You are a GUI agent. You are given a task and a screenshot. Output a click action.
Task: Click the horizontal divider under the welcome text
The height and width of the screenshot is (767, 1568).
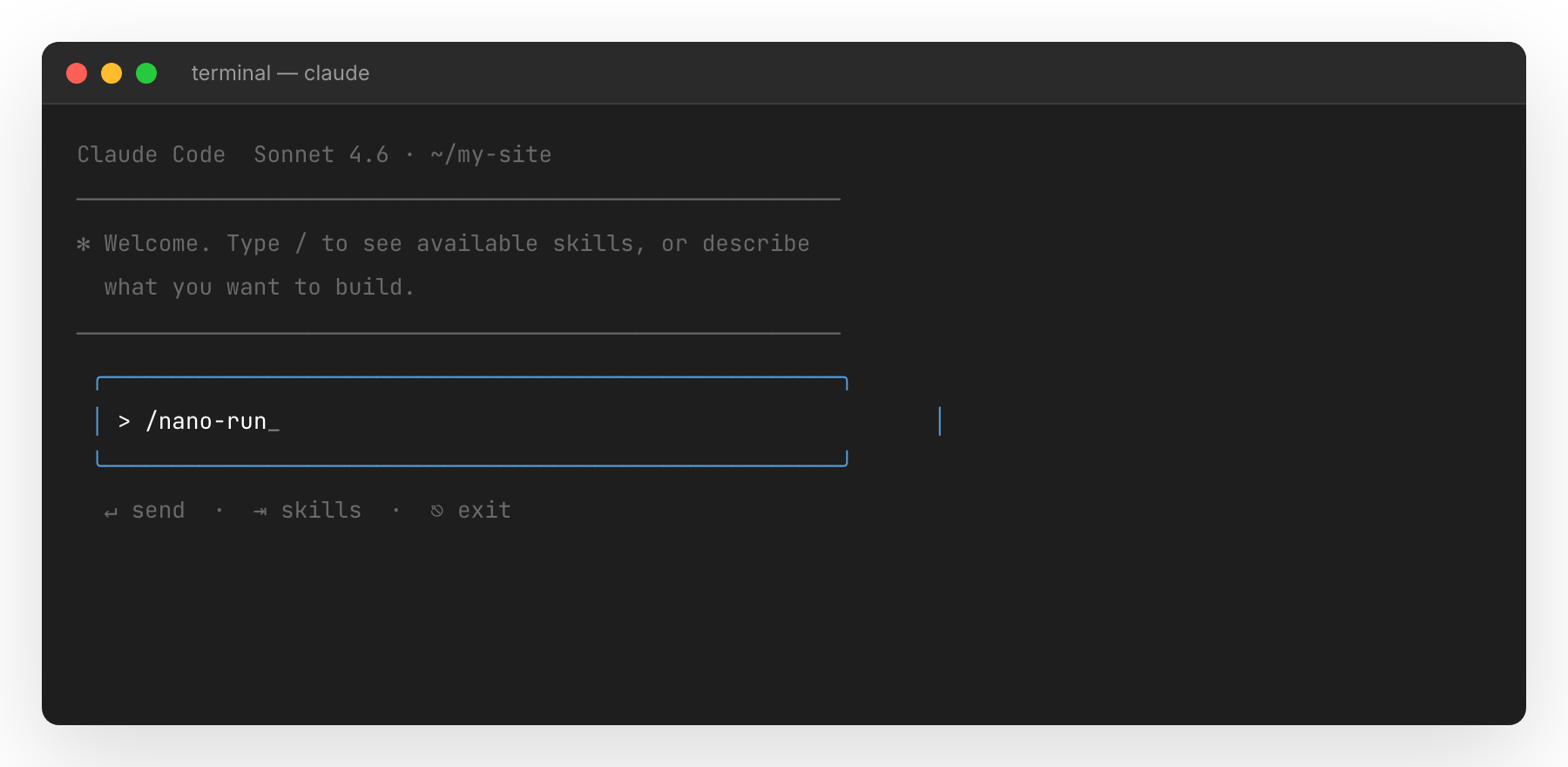(x=458, y=331)
